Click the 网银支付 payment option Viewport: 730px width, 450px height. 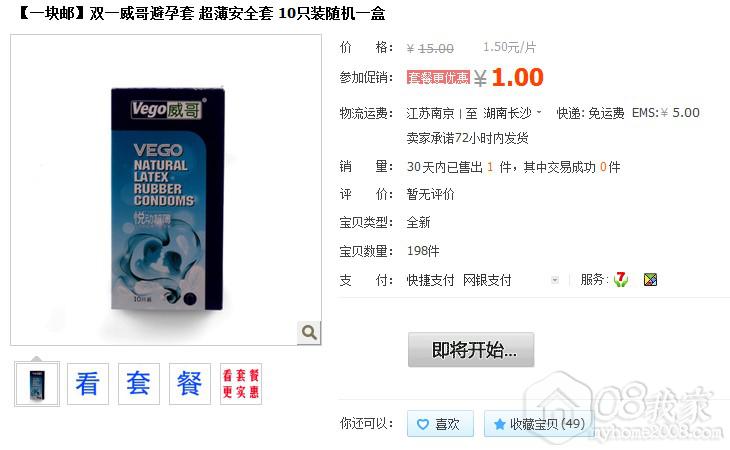[x=487, y=280]
